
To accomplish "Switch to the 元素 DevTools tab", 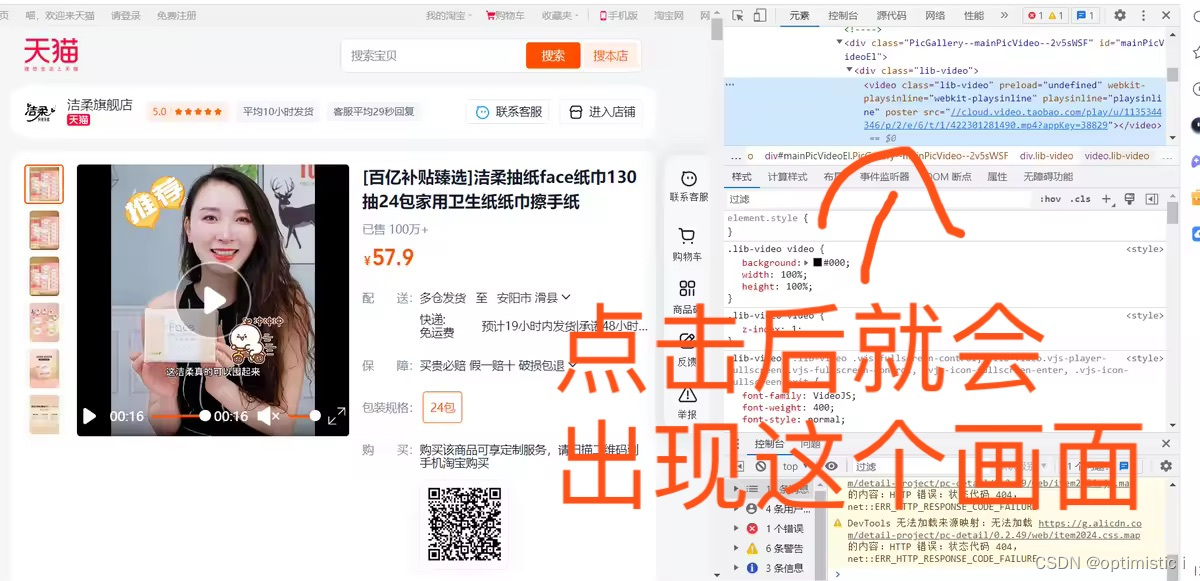I will (x=799, y=15).
